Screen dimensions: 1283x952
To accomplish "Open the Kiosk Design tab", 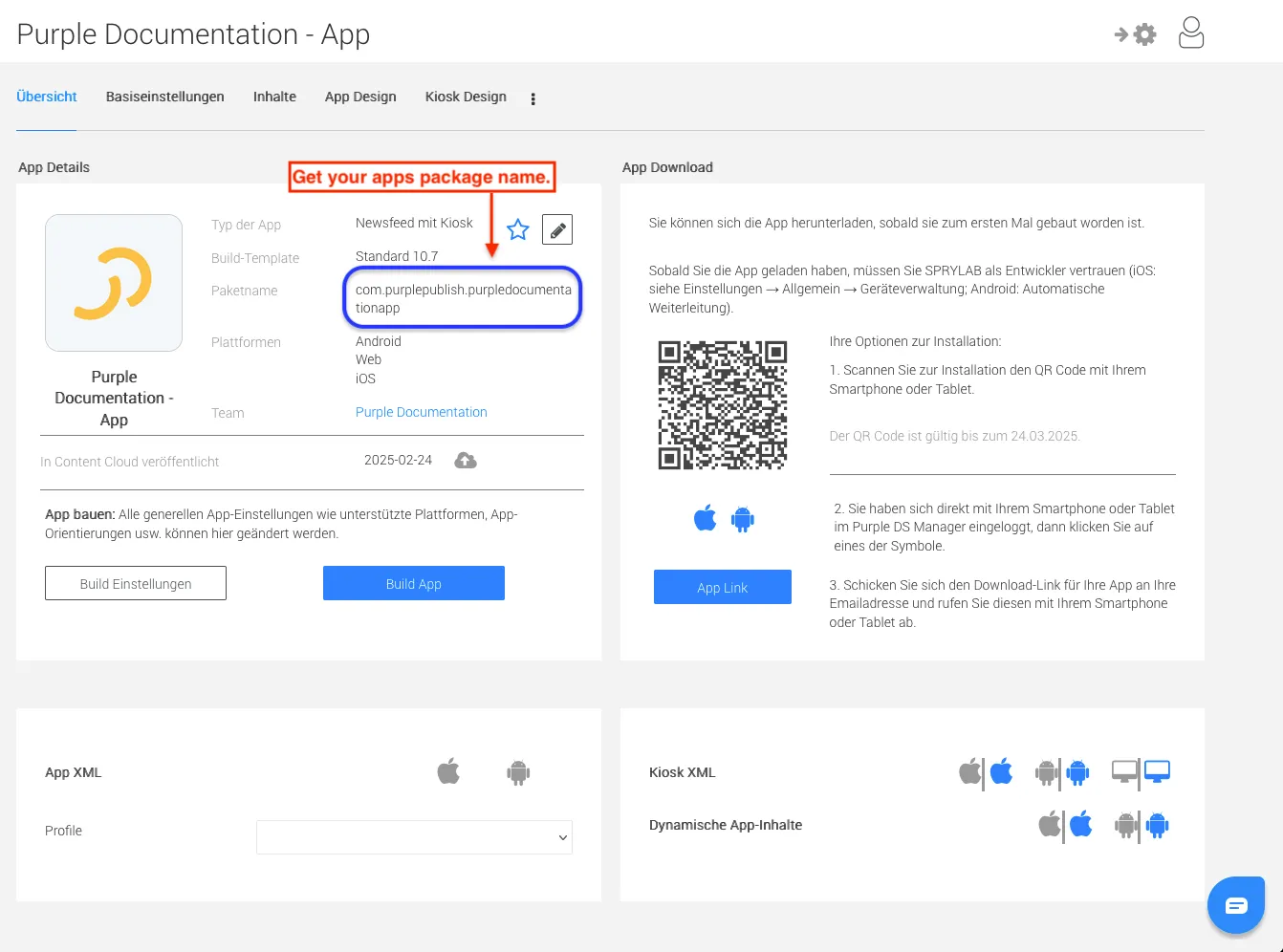I will point(466,97).
